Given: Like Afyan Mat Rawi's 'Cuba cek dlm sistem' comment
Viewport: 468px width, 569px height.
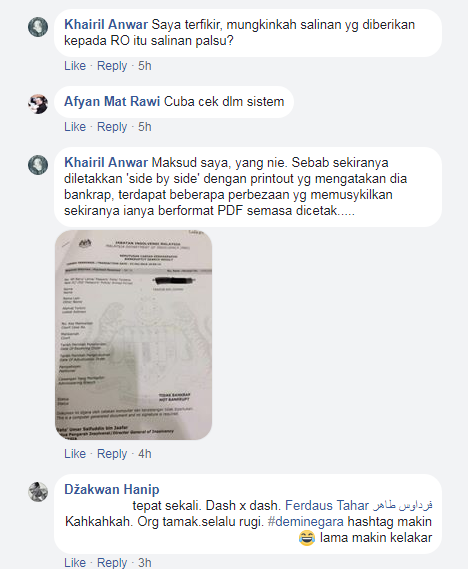Looking at the screenshot, I should point(75,127).
